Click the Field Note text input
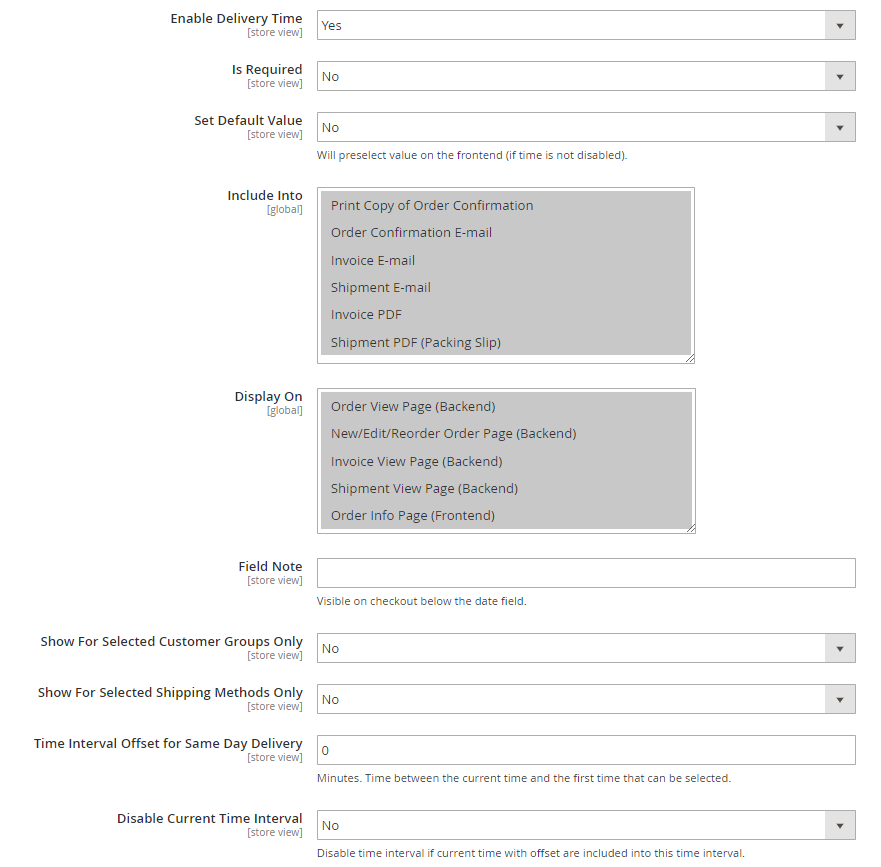 click(586, 573)
